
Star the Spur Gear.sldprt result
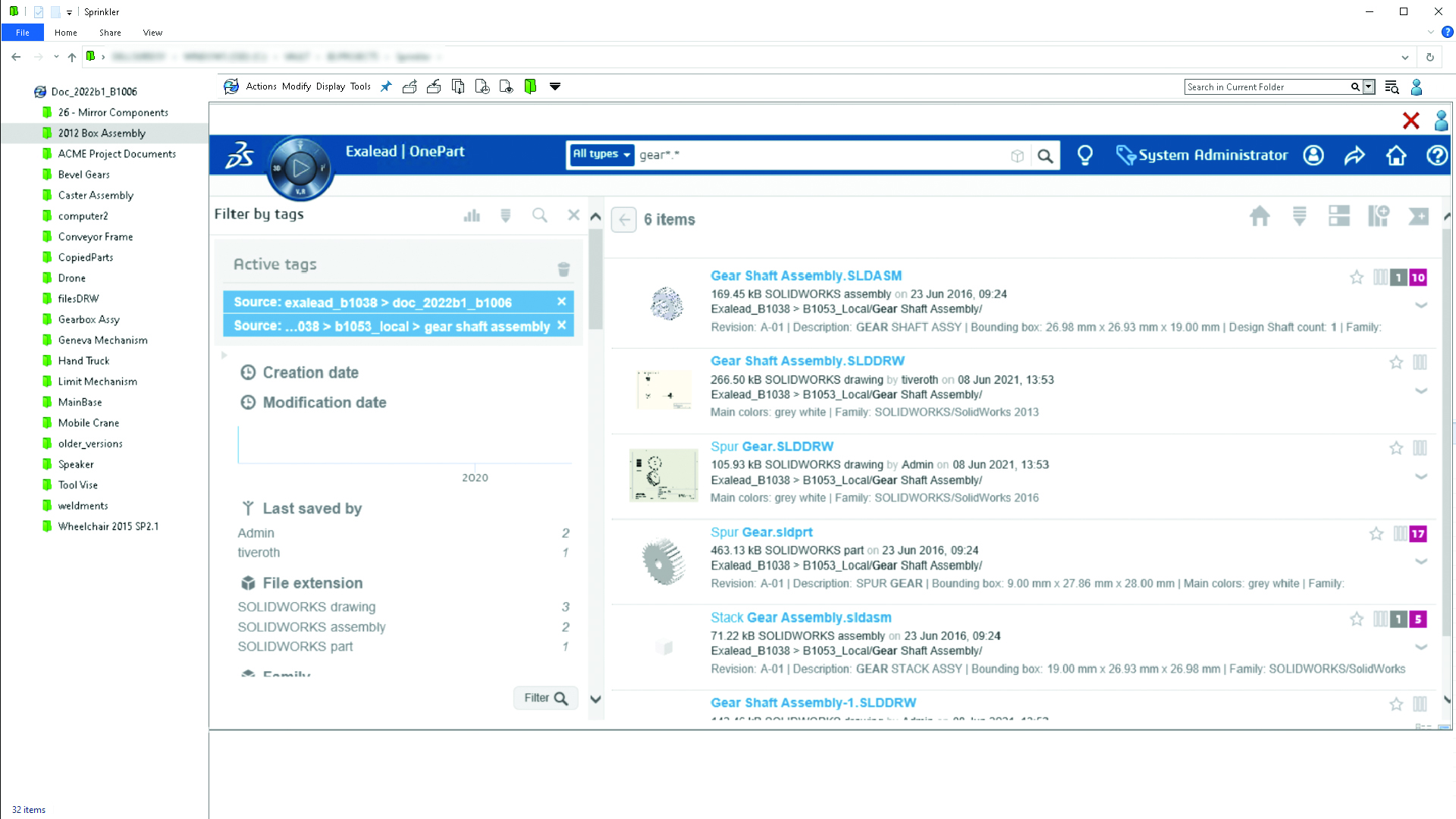coord(1376,534)
